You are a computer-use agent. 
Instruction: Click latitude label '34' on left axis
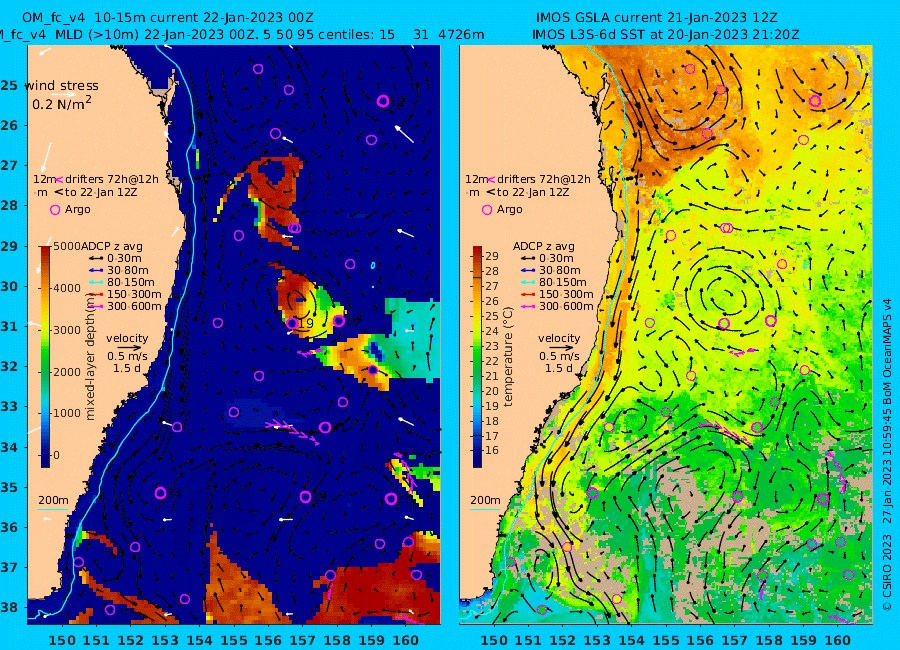point(9,447)
